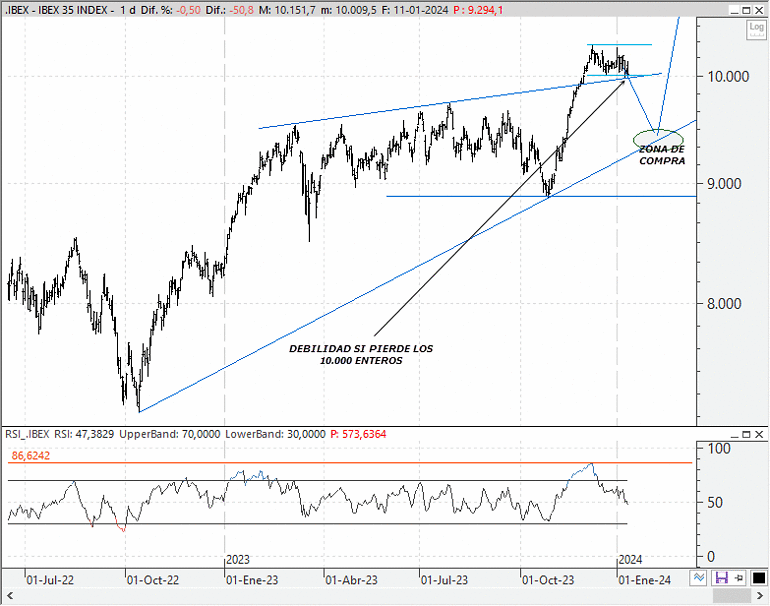770x606 pixels.
Task: Click the pin icon beside the diskette
Action: 739,578
